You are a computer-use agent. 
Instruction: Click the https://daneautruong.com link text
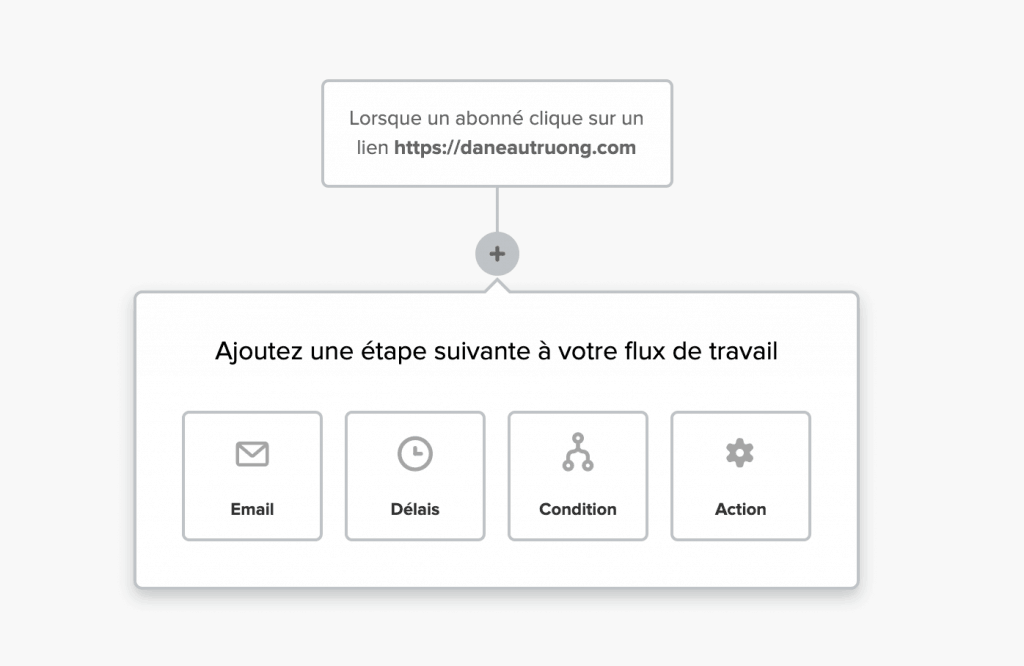tap(515, 148)
